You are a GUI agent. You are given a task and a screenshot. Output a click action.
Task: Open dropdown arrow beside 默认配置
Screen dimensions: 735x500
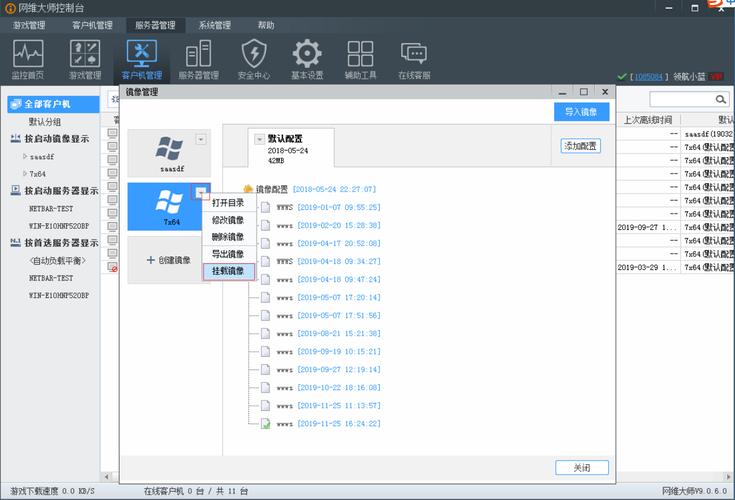[259, 139]
